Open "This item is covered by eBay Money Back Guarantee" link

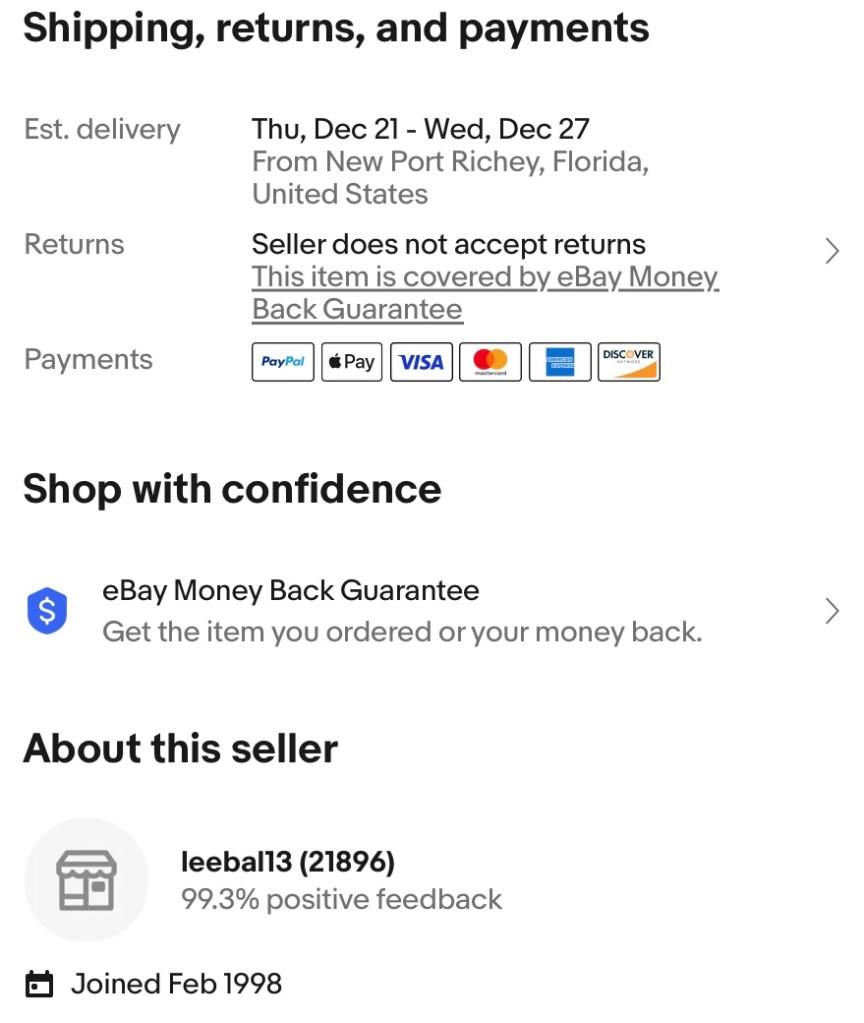point(484,293)
